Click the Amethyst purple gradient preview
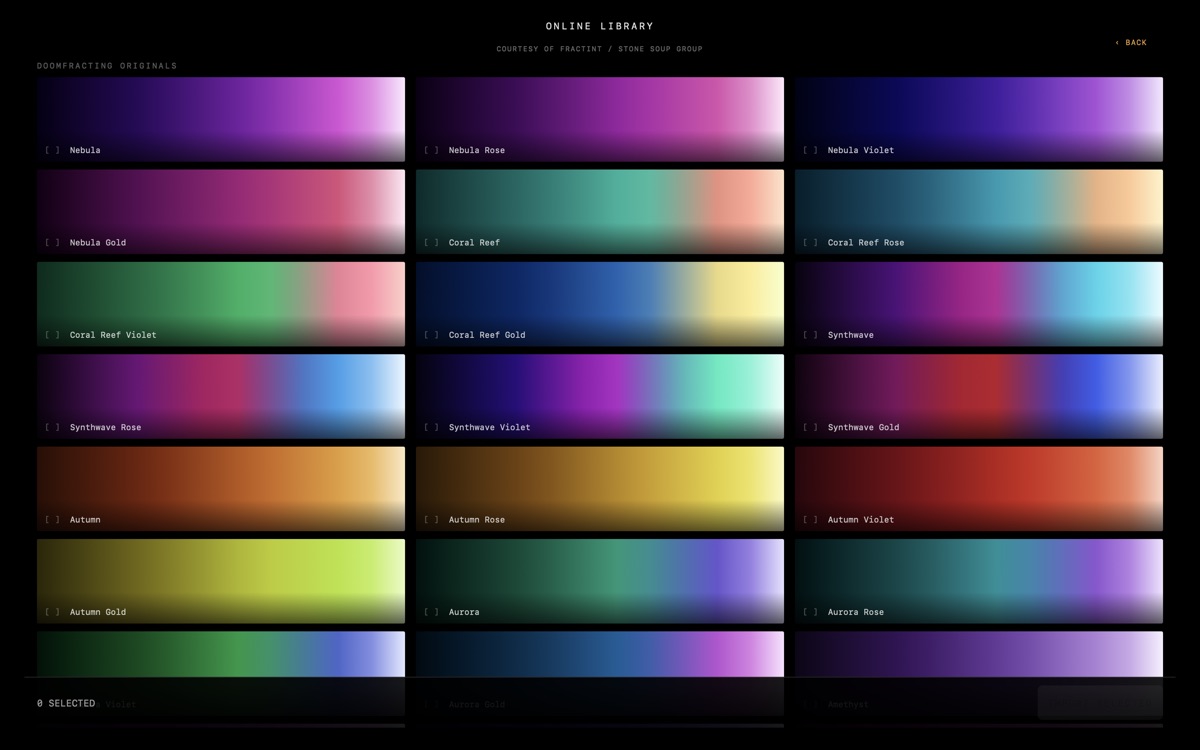 (979, 653)
